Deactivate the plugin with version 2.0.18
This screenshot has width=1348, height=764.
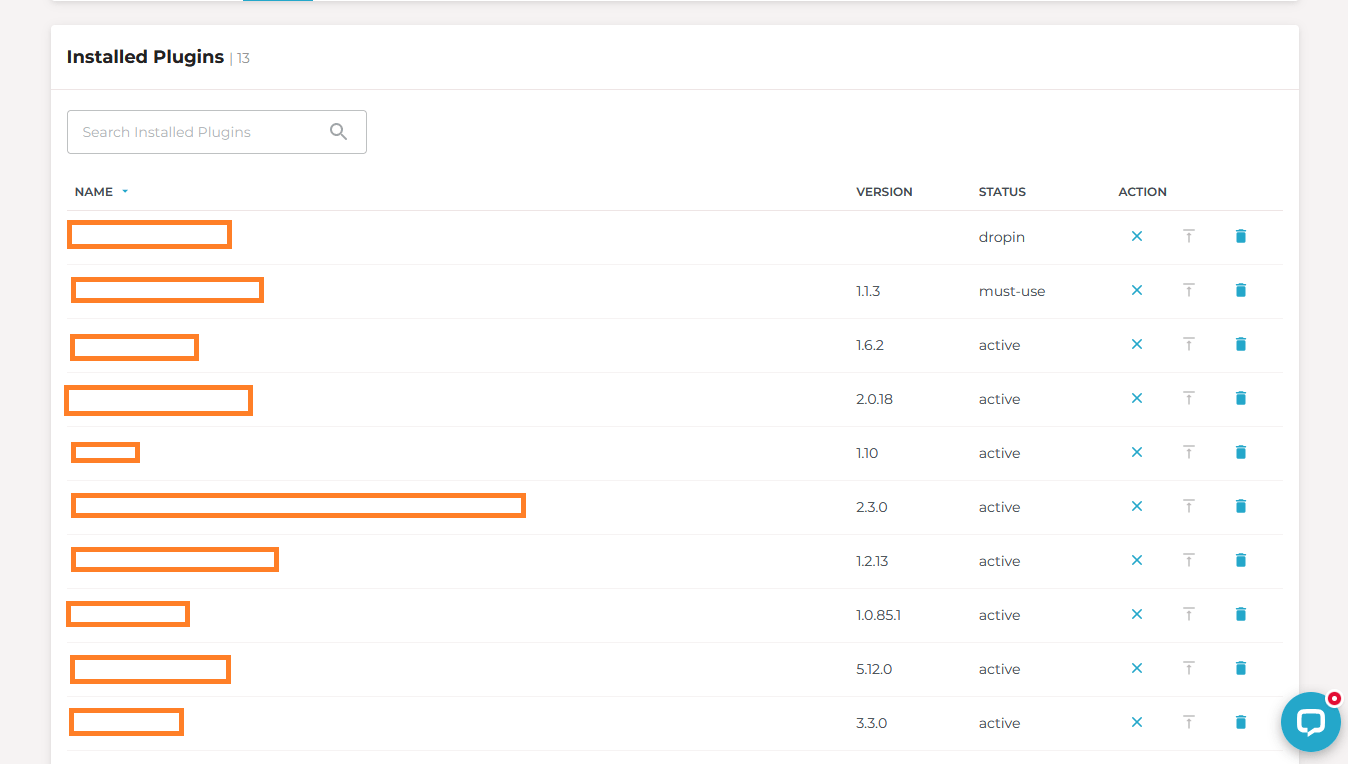tap(1136, 398)
